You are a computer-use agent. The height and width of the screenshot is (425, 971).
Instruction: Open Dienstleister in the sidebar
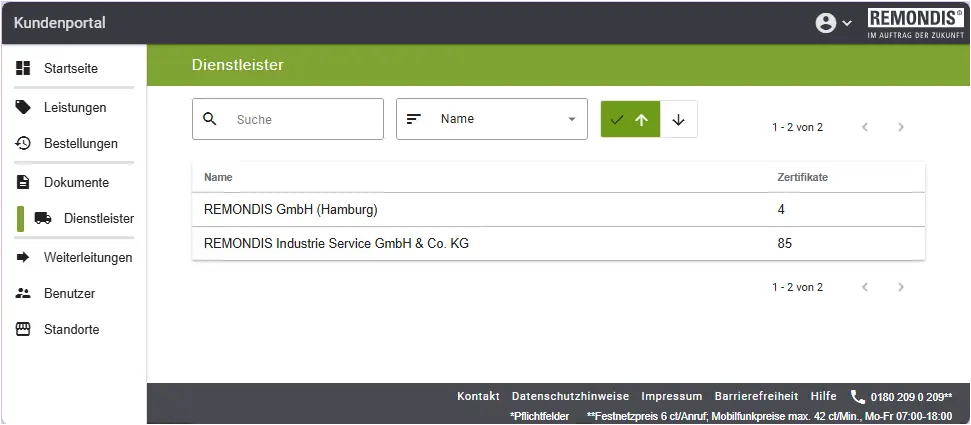[x=98, y=218]
